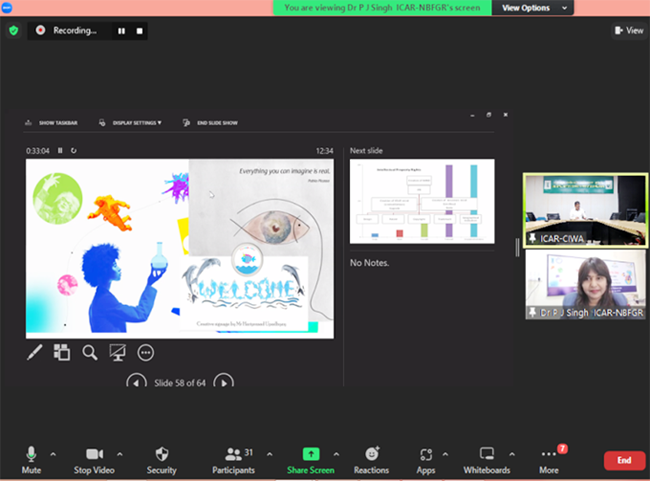Expand the arrow next to Stop Video
The image size is (650, 481).
(120, 453)
